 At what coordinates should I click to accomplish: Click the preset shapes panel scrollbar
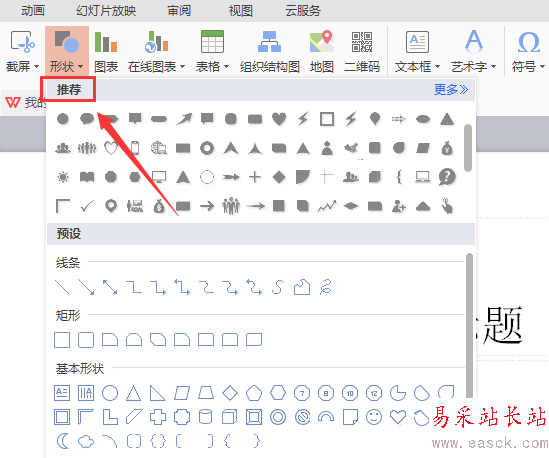click(469, 326)
